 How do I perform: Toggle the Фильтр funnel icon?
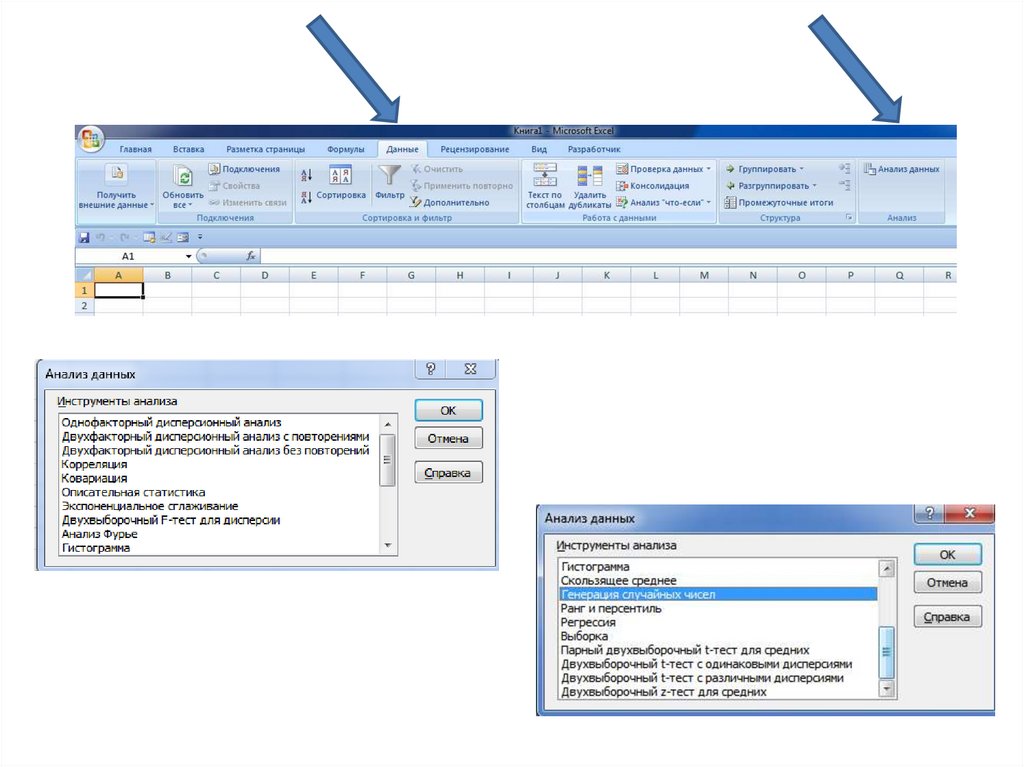(389, 175)
